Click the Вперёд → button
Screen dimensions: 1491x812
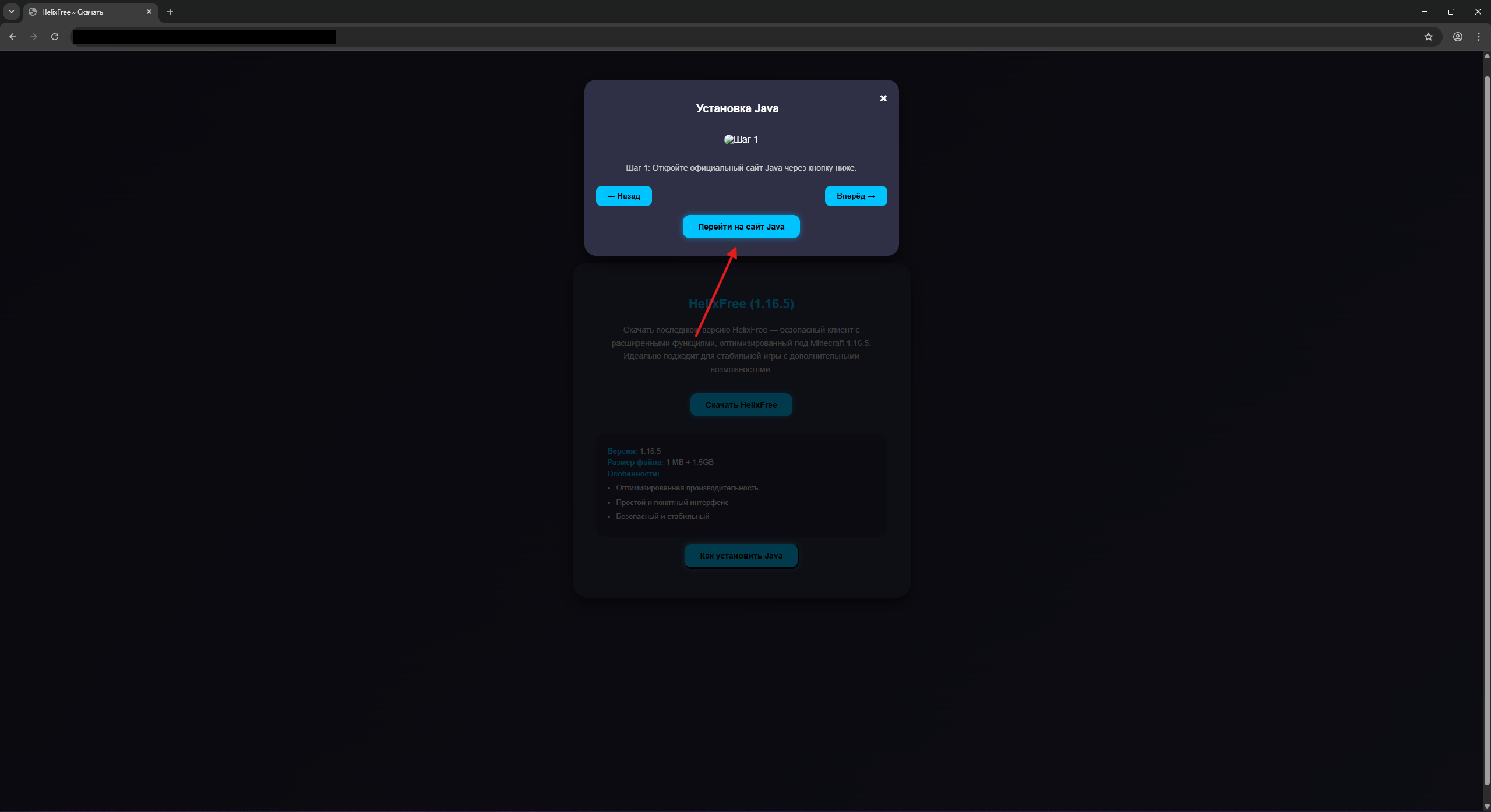(x=855, y=196)
